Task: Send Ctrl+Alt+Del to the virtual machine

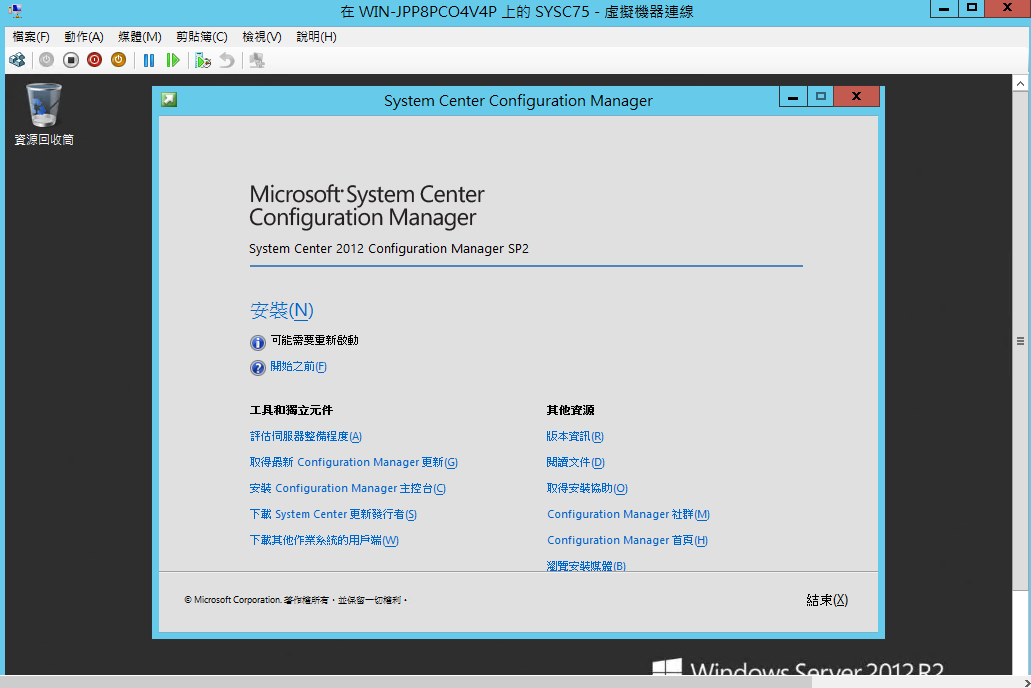Action: [x=17, y=61]
